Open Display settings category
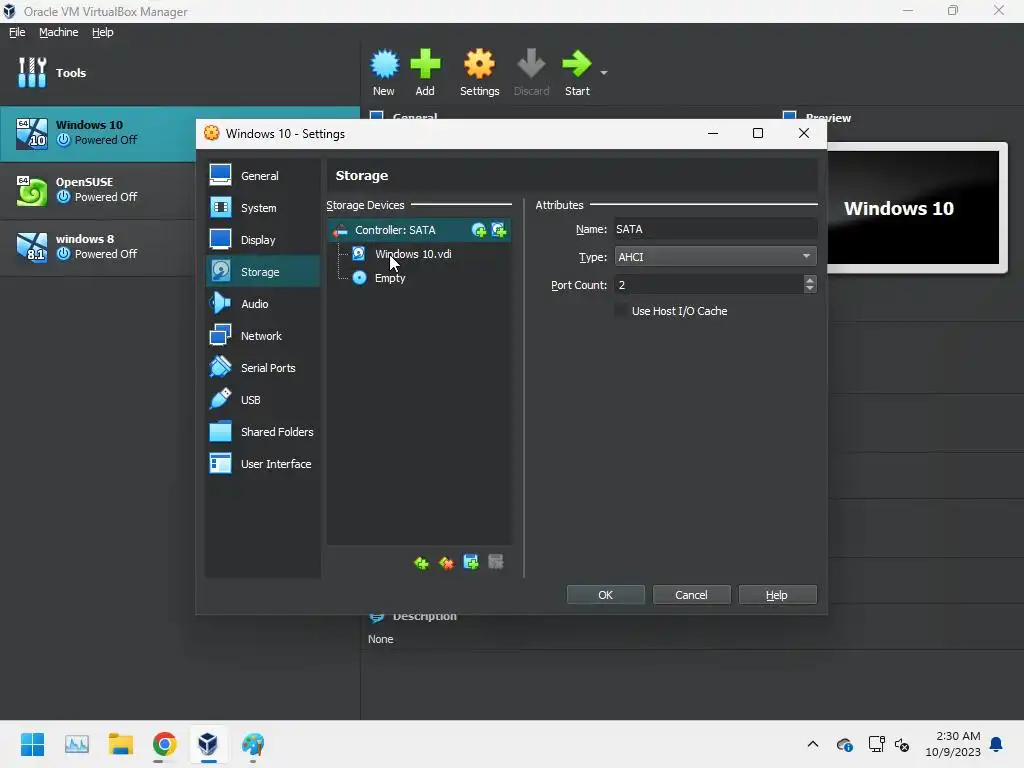1024x768 pixels. [x=263, y=240]
